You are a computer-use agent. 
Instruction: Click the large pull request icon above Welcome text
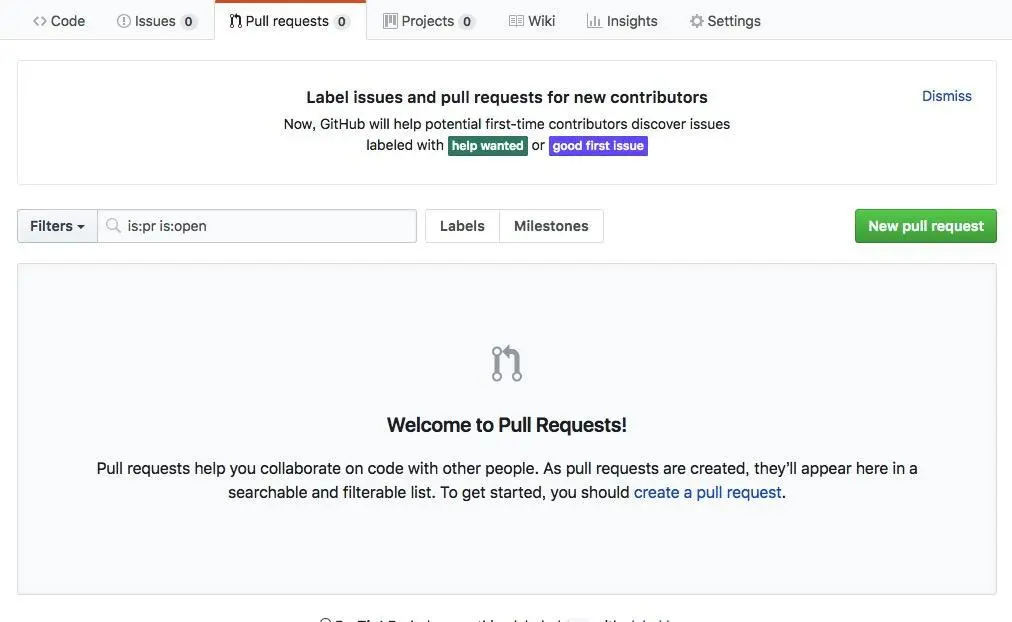pos(506,363)
